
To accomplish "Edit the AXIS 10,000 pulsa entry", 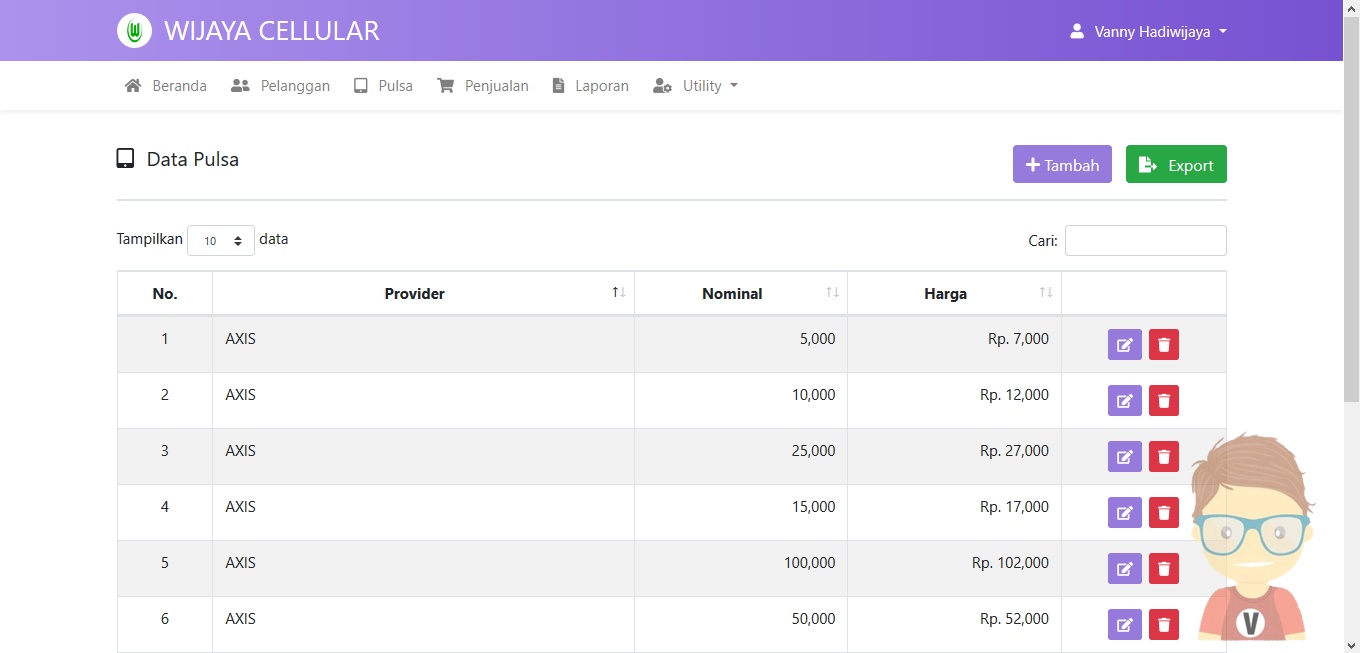I will tap(1124, 401).
